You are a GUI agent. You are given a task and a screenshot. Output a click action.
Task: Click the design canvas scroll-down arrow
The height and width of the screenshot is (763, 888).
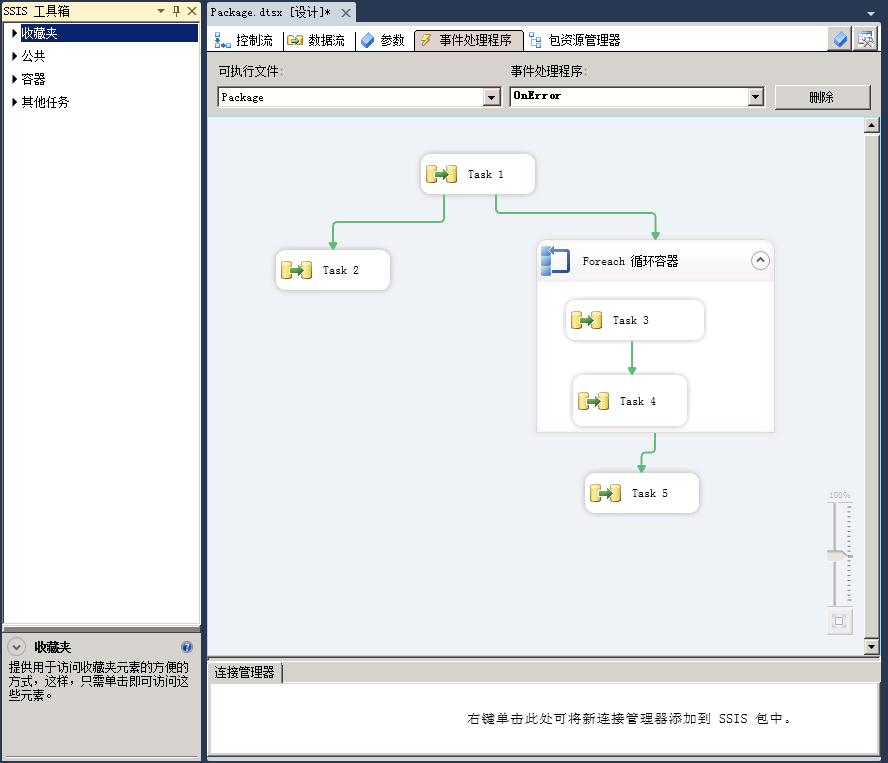point(871,647)
